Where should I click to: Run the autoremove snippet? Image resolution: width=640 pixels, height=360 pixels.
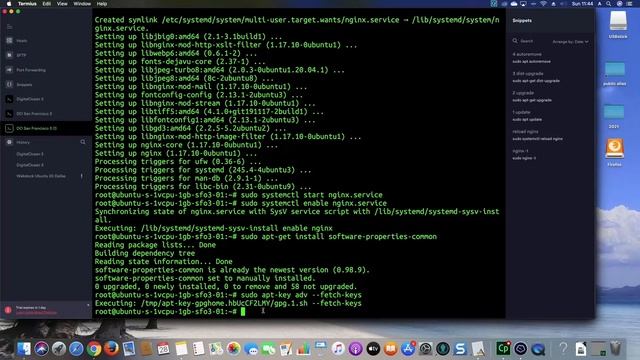[x=531, y=58]
